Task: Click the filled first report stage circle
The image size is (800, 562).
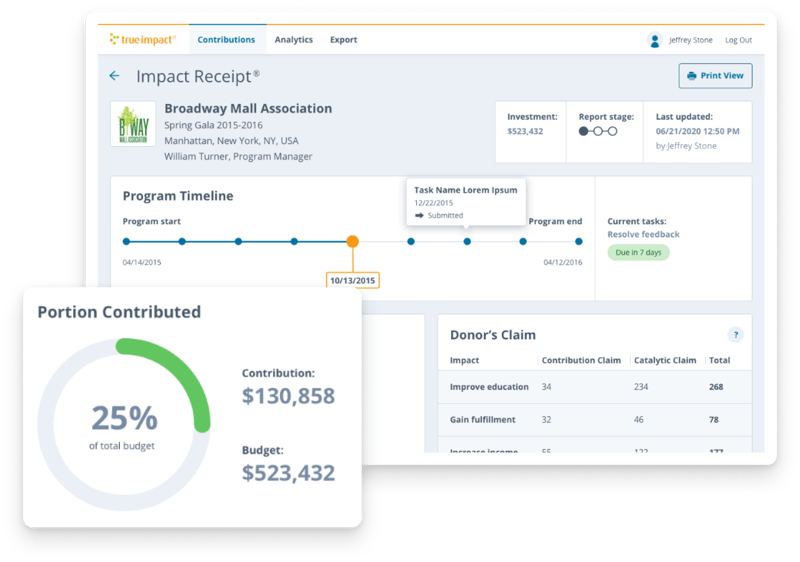Action: pyautogui.click(x=583, y=131)
